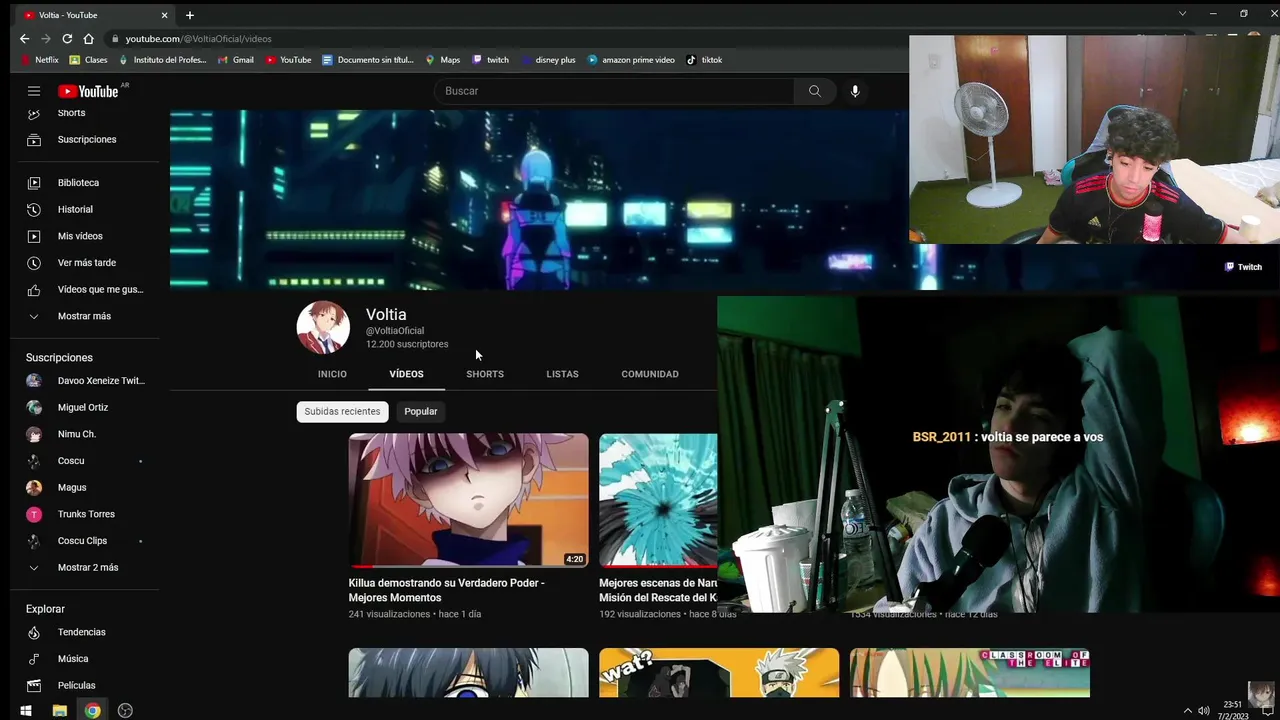Click the 12.200 suscriptores text
This screenshot has width=1280, height=720.
coord(407,344)
